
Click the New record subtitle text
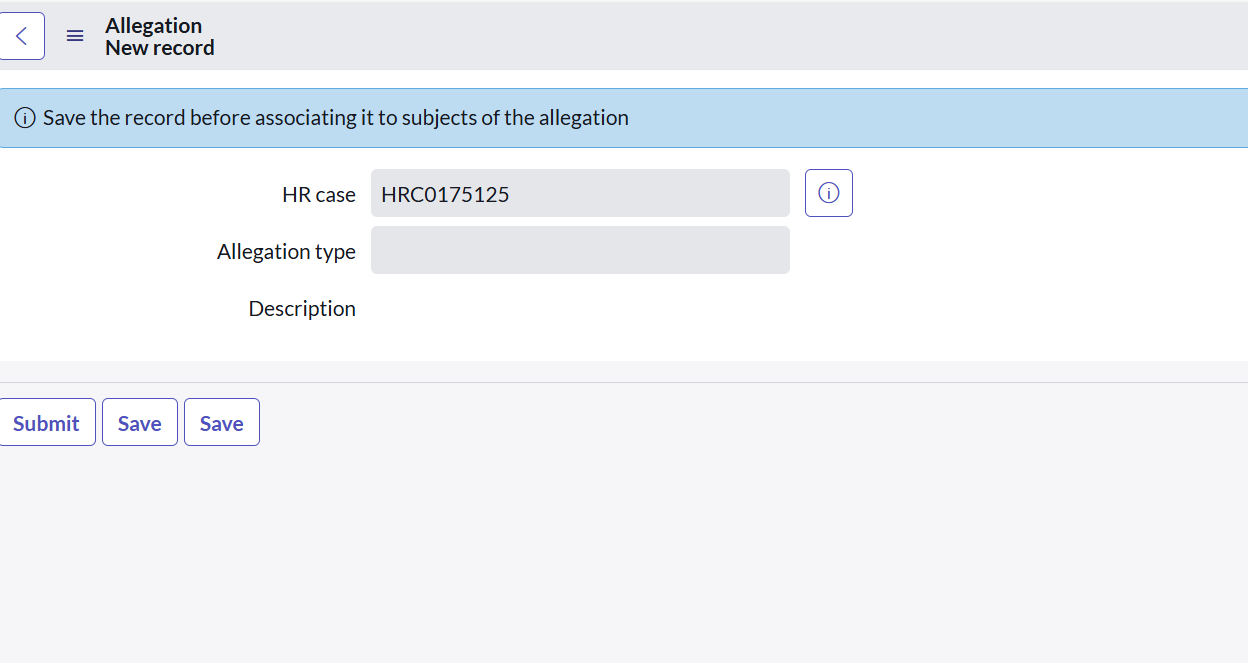click(160, 48)
